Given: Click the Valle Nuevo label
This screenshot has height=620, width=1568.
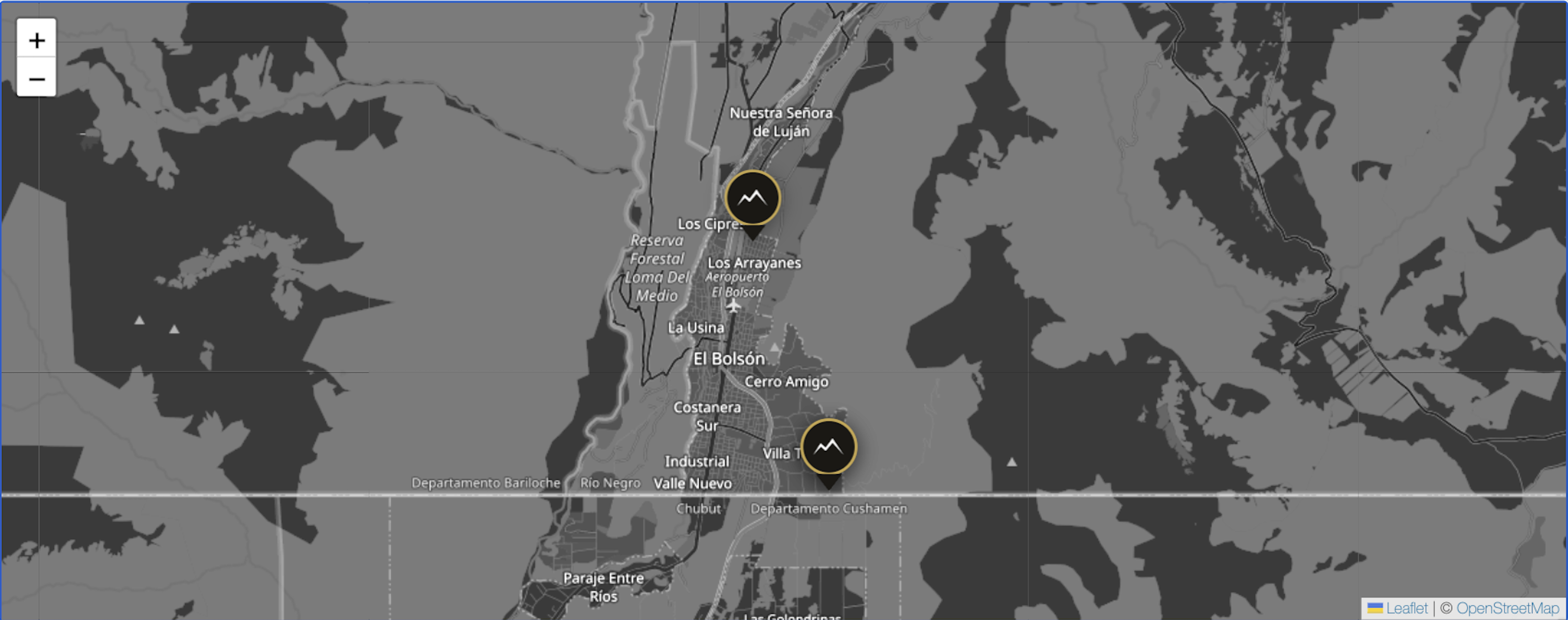Looking at the screenshot, I should (692, 484).
